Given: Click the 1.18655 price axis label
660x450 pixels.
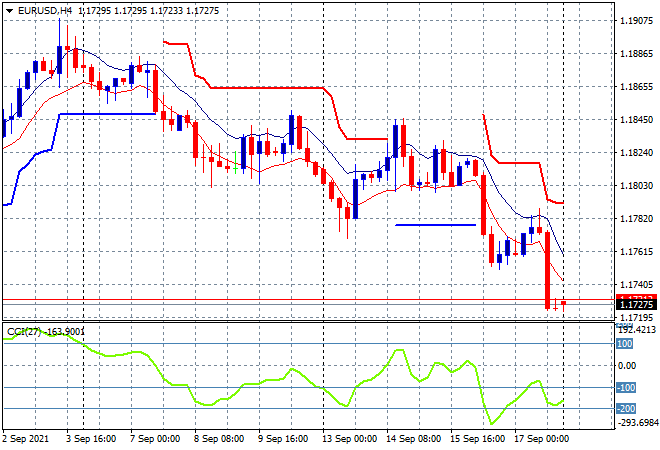Looking at the screenshot, I should 636,87.
